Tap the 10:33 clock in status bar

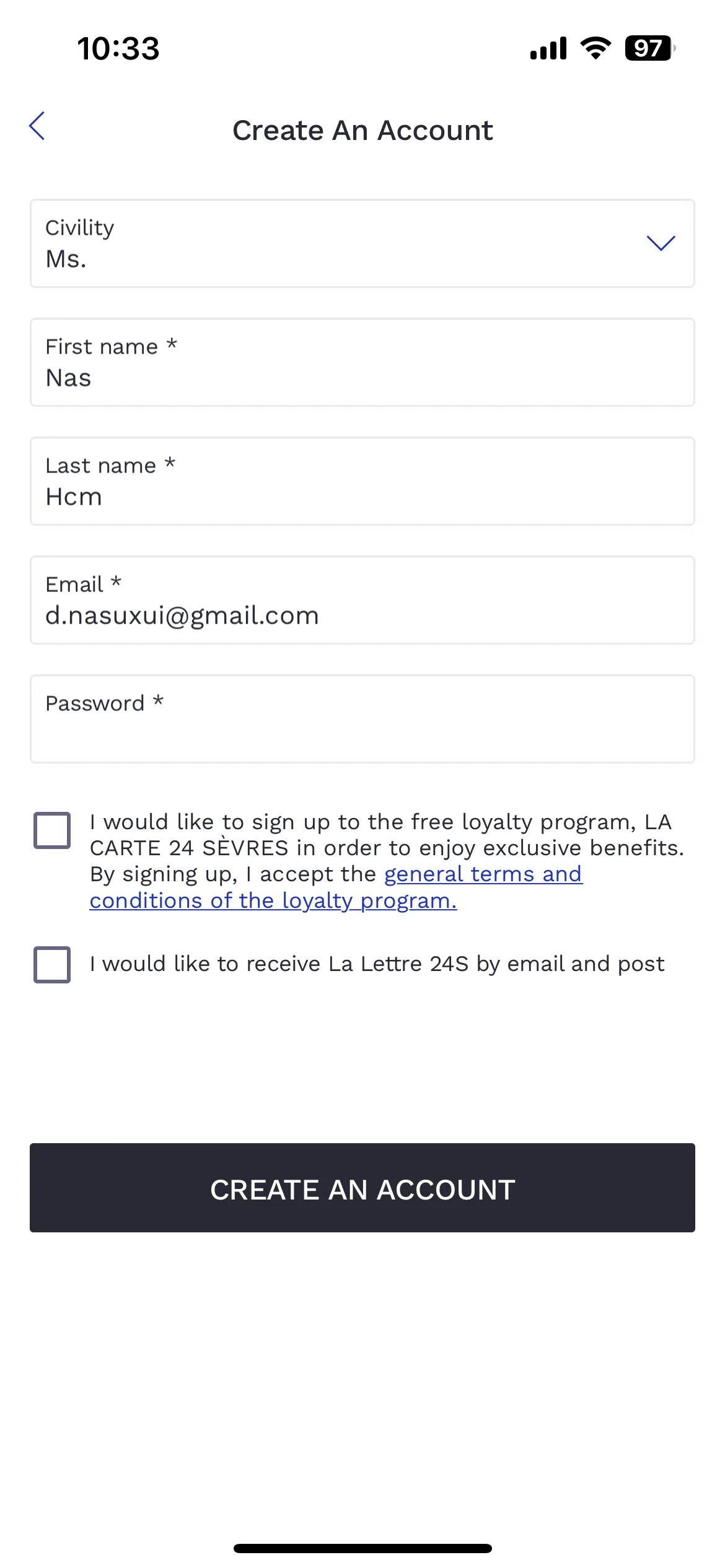[x=118, y=48]
